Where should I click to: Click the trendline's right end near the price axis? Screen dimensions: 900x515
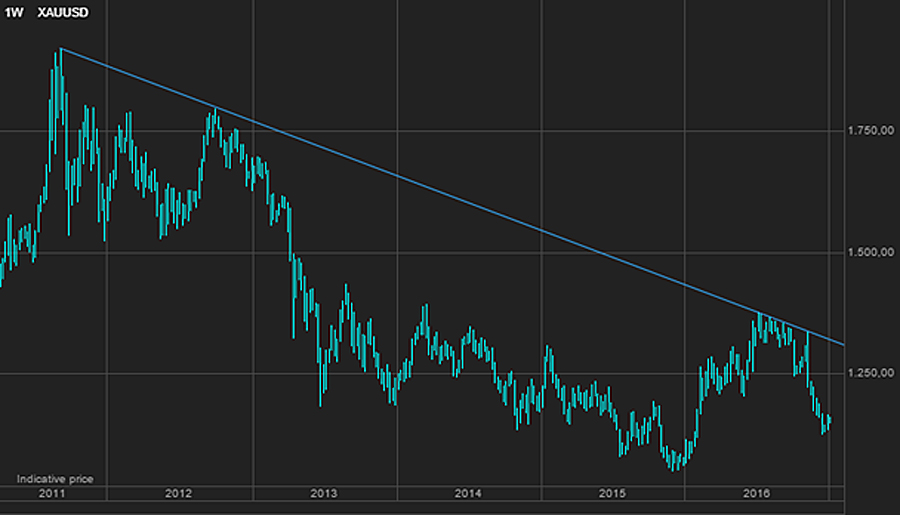tap(844, 344)
